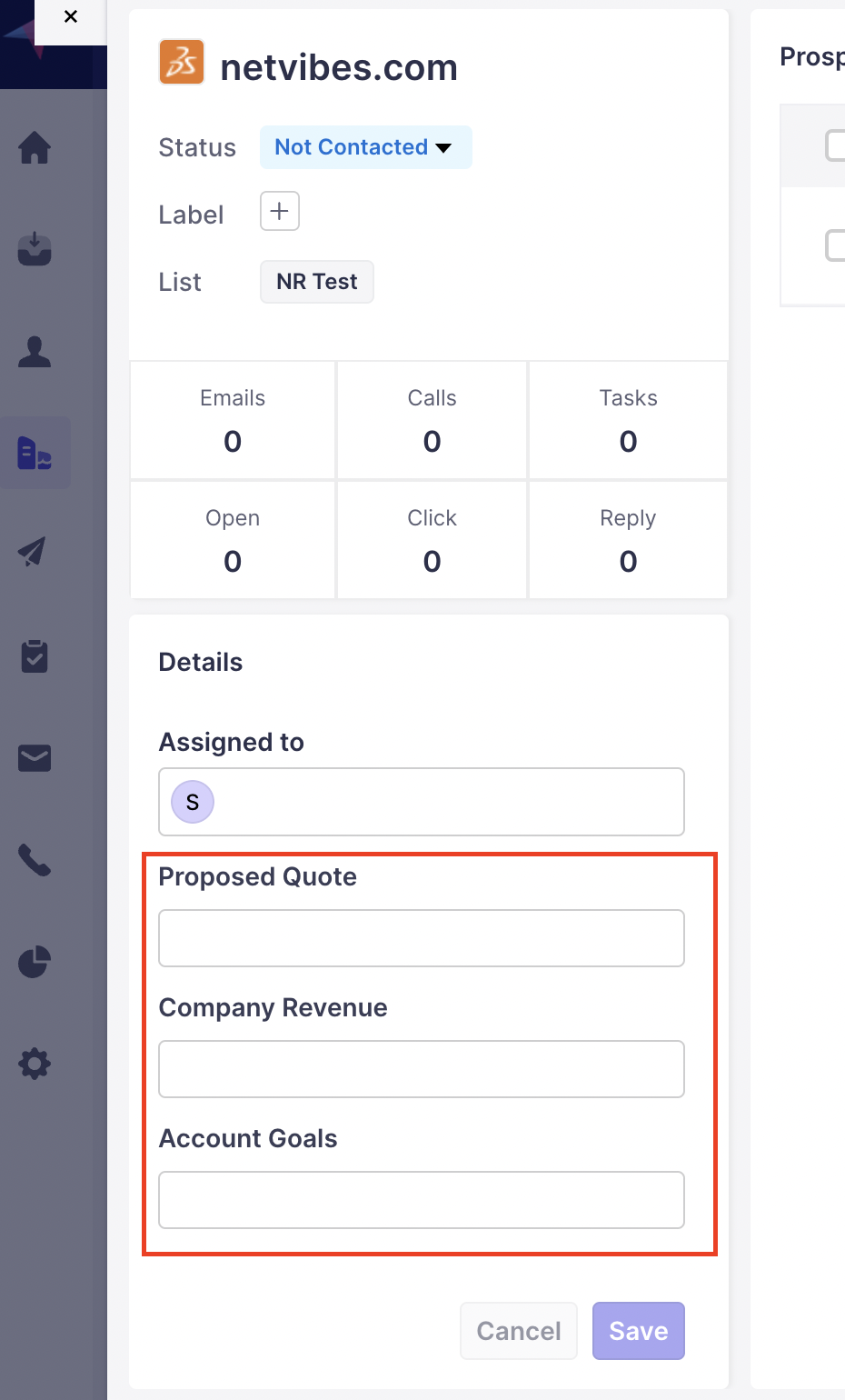Viewport: 845px width, 1400px height.
Task: Close the account panel with X
Action: [71, 17]
